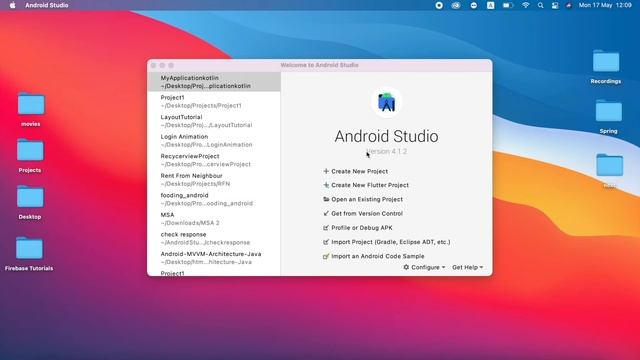Click the icon beside Import an Android Code Sample
This screenshot has width=640, height=360.
[326, 256]
